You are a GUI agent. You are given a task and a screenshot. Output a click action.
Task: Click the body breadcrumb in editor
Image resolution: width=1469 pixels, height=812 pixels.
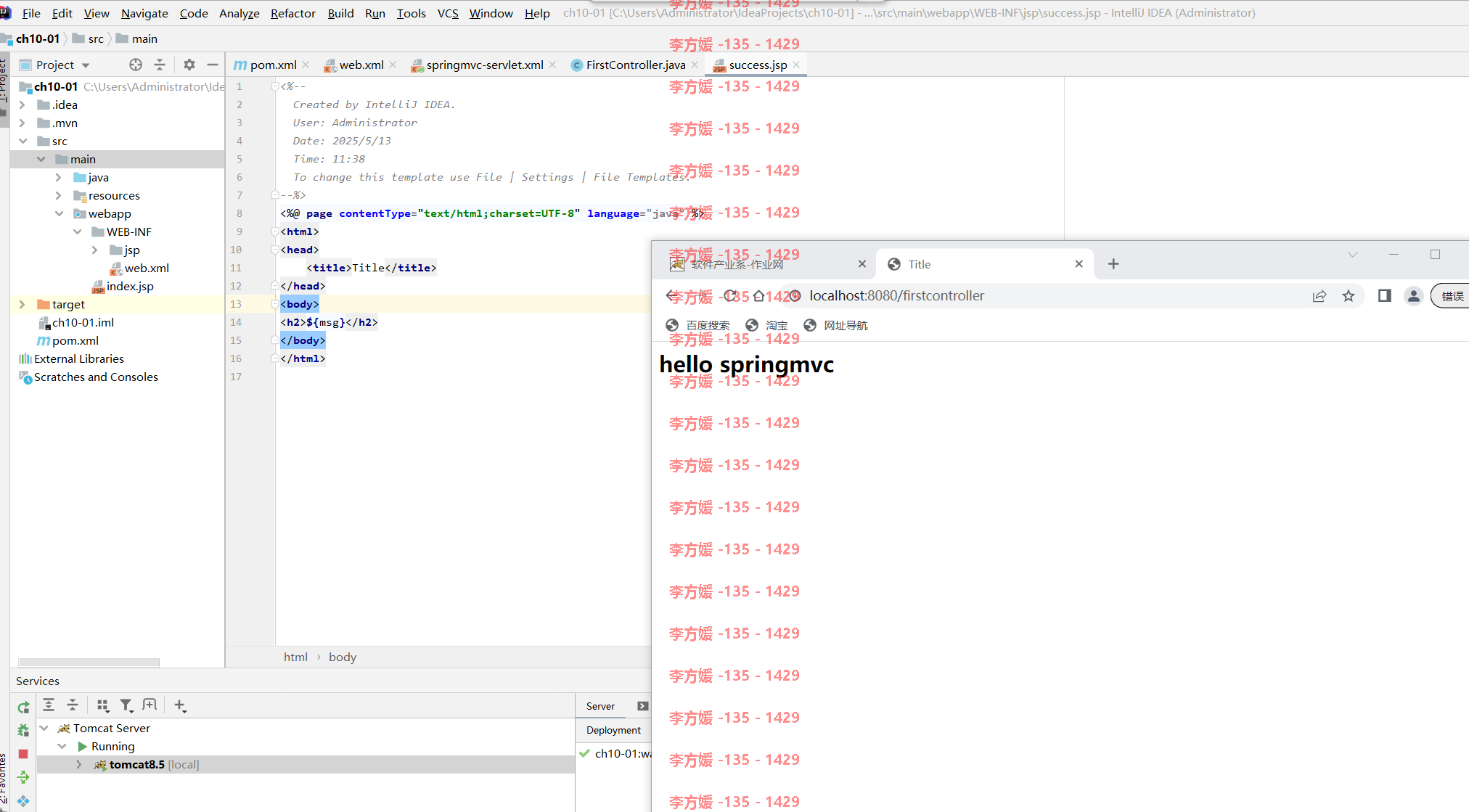[343, 657]
